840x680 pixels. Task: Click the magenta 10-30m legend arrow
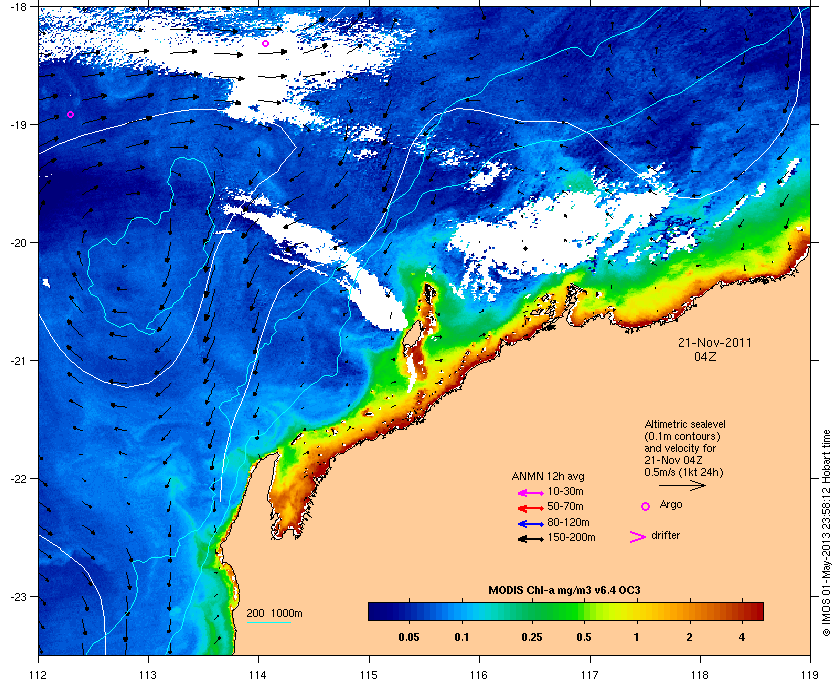pyautogui.click(x=531, y=492)
